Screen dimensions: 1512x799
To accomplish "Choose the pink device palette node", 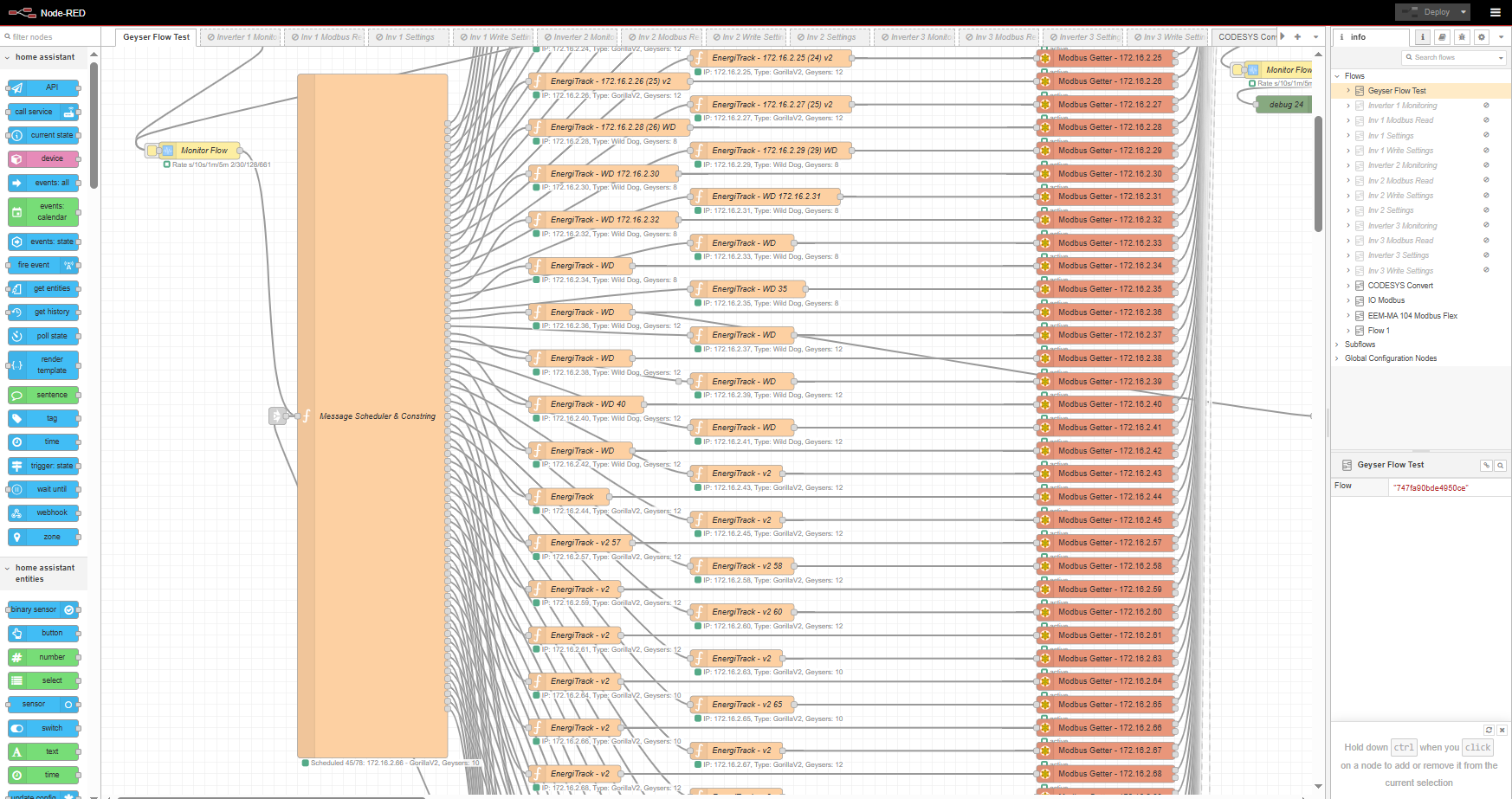I will point(43,158).
